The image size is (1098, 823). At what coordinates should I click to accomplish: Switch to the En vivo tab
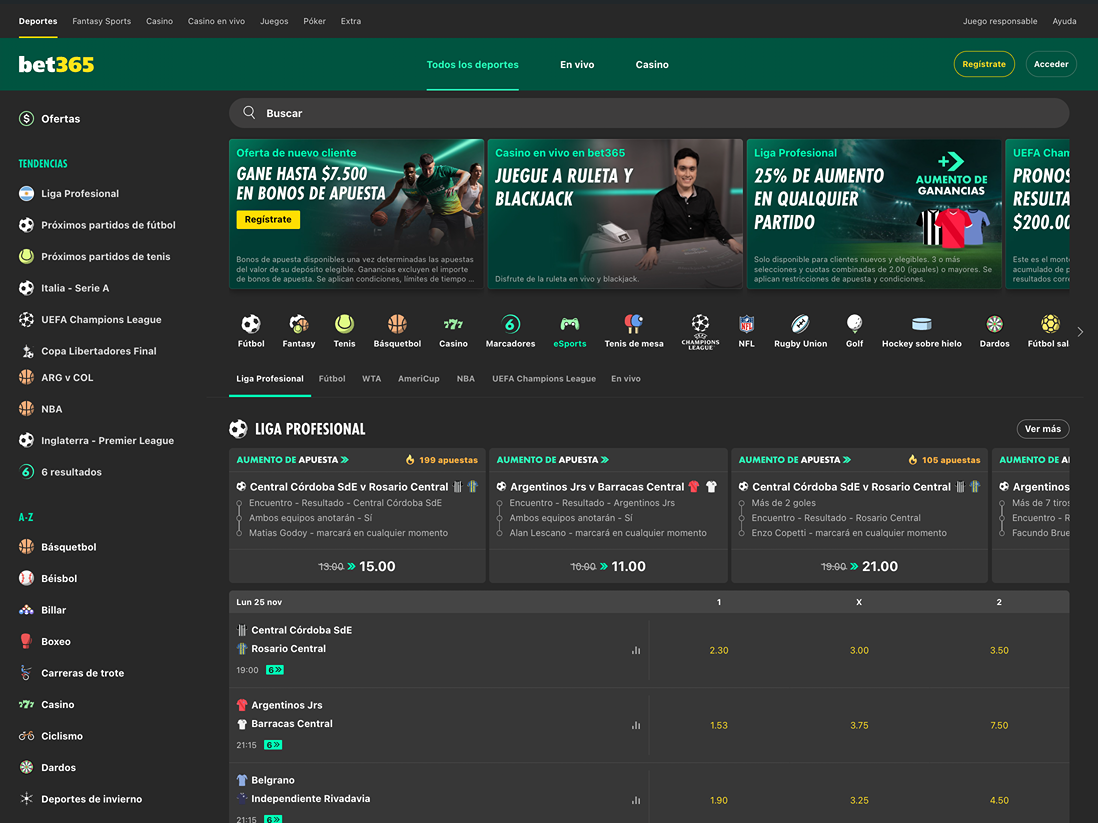[x=577, y=64]
